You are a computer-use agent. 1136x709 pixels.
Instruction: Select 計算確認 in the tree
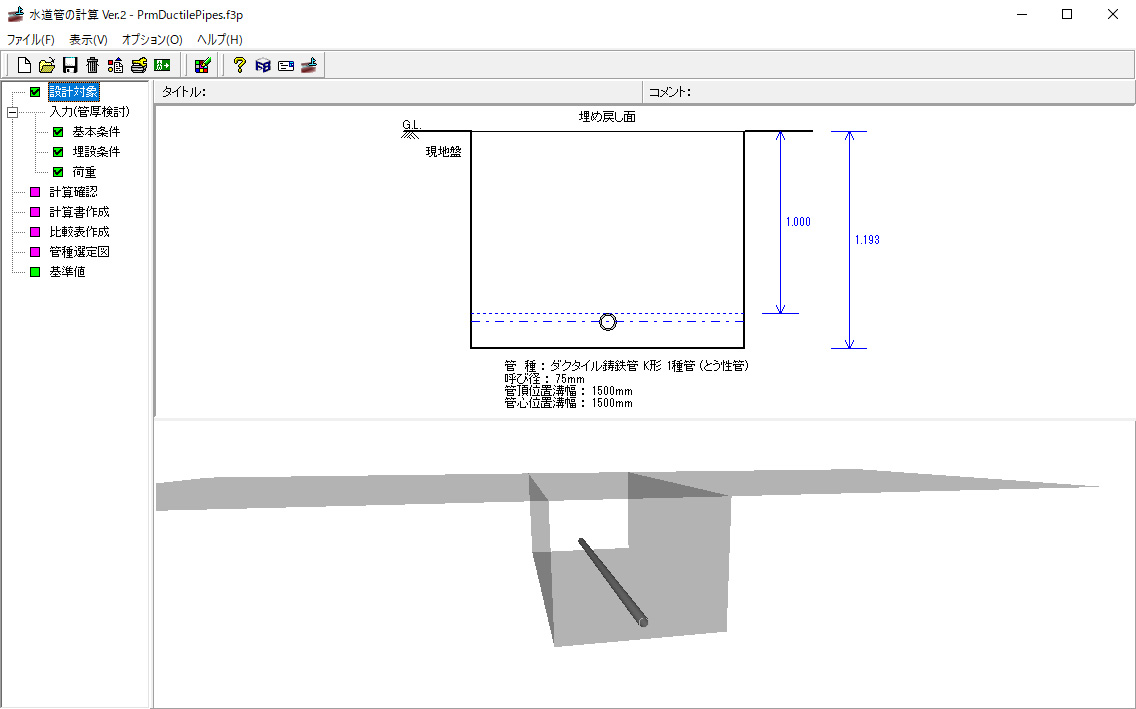[x=73, y=192]
